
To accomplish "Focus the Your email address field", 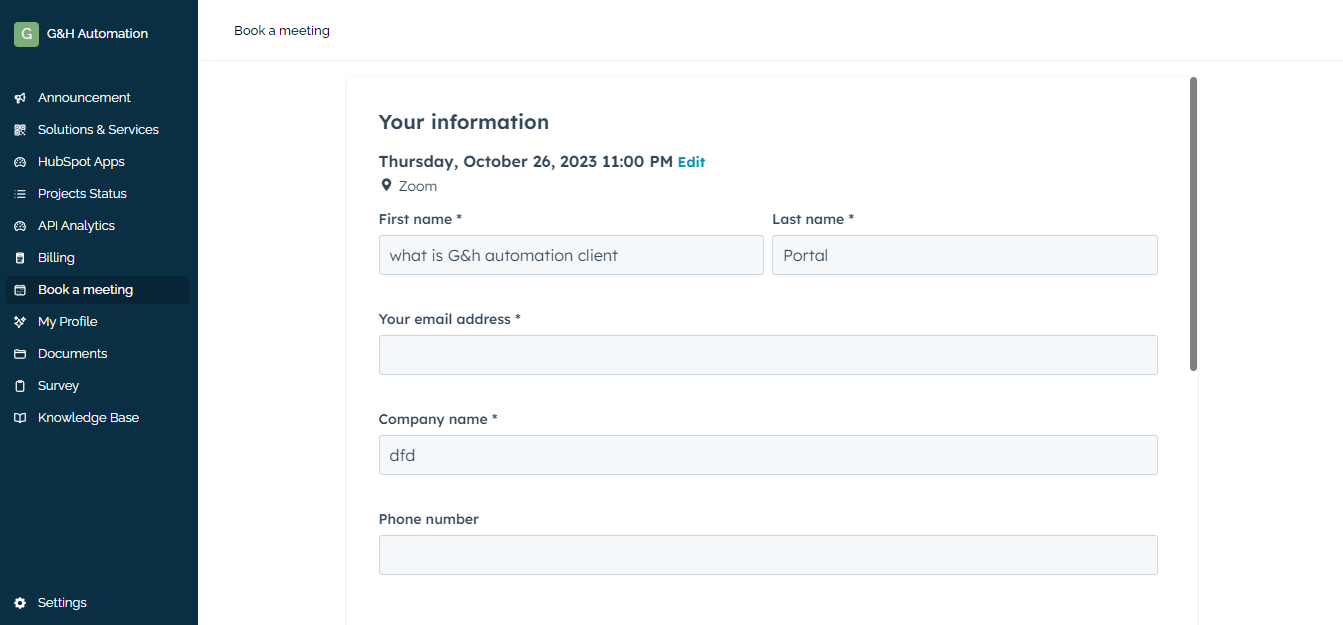I will (767, 355).
